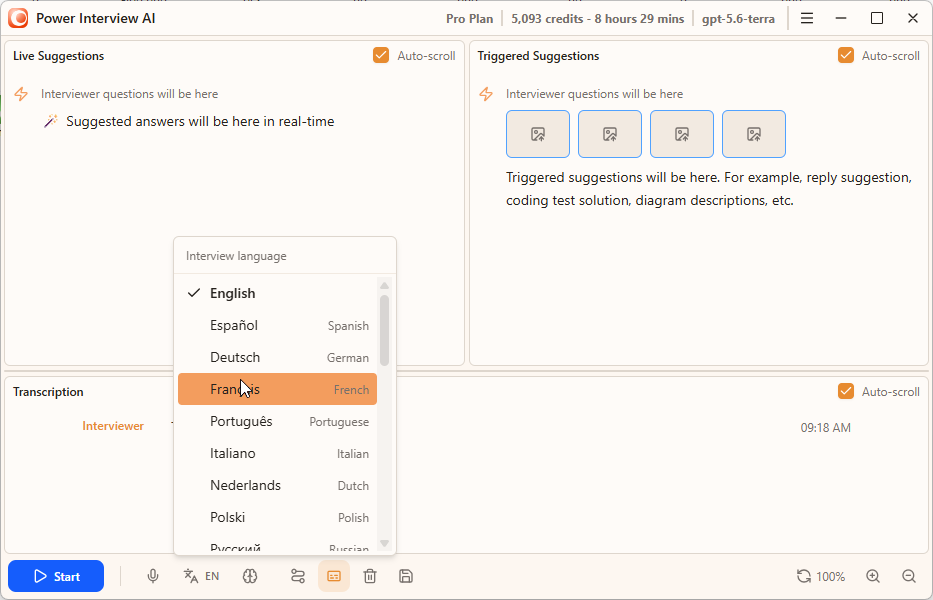Click the 5,093 credits remaining text
Image resolution: width=933 pixels, height=600 pixels.
597,18
